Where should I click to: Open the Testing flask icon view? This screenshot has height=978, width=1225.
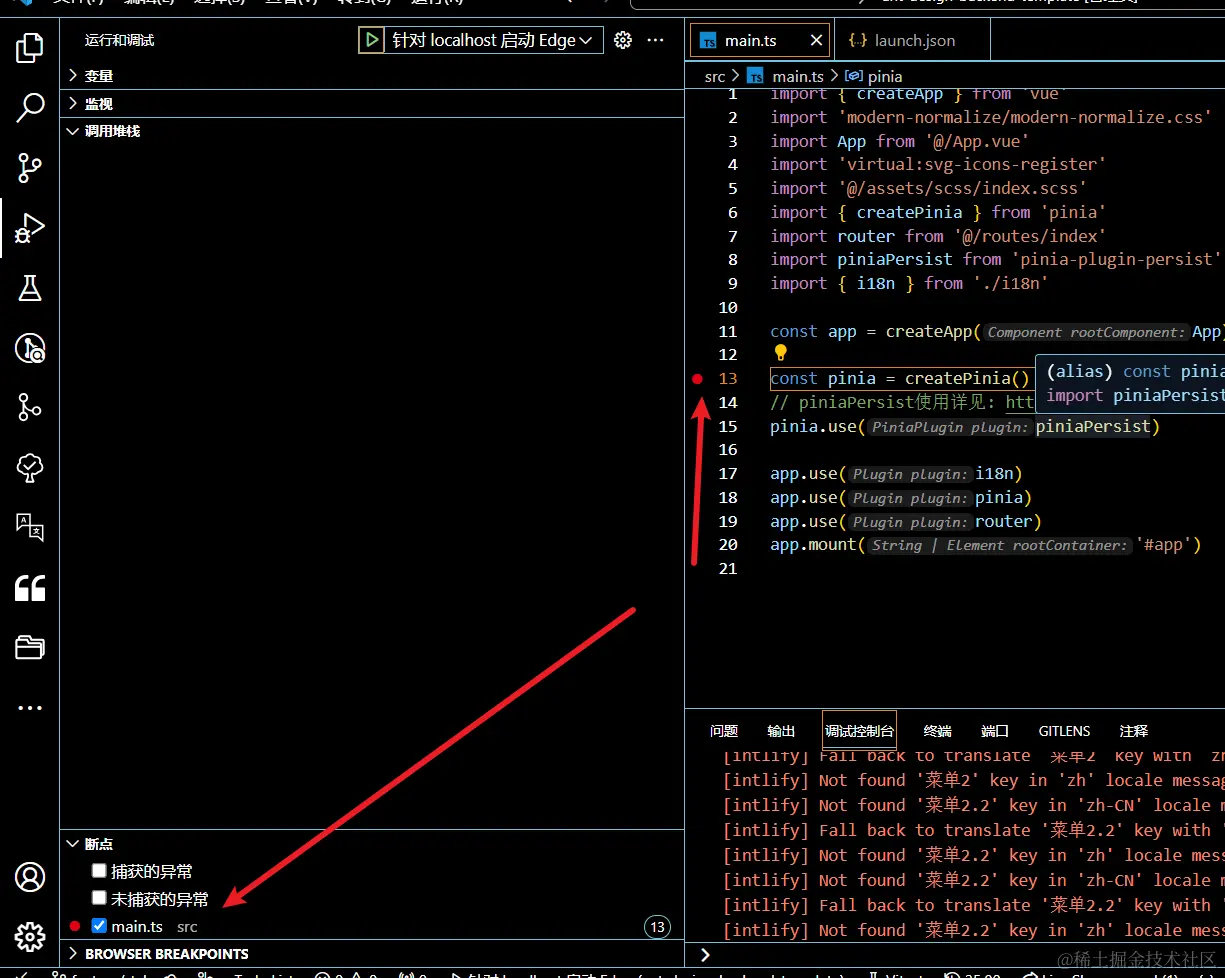pyautogui.click(x=30, y=288)
